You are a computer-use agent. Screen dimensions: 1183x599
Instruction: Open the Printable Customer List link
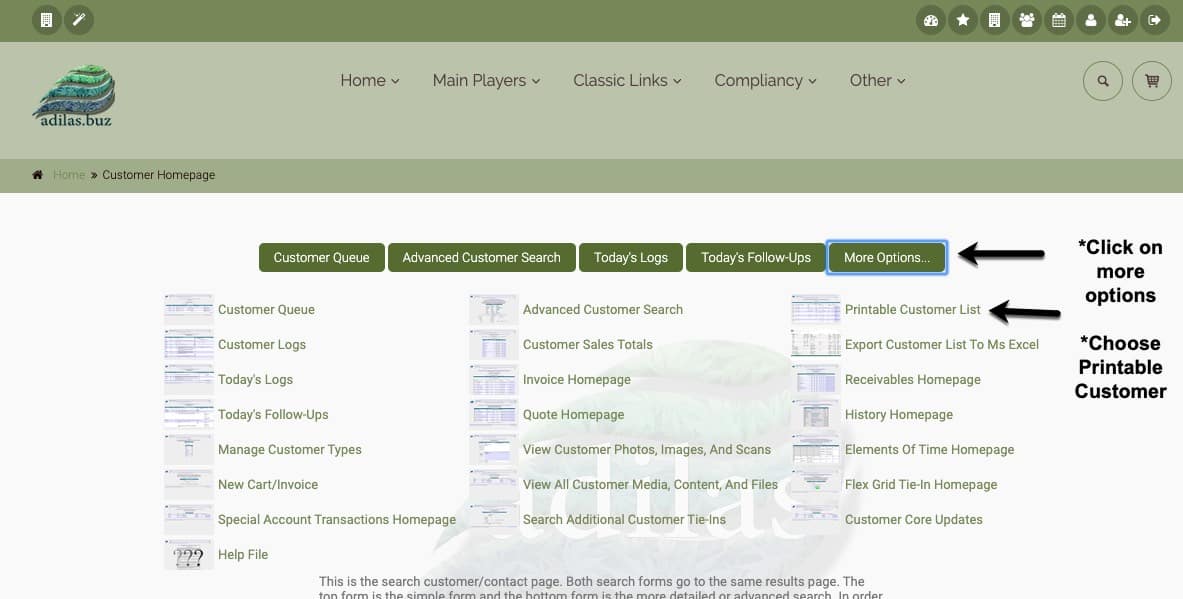coord(912,310)
